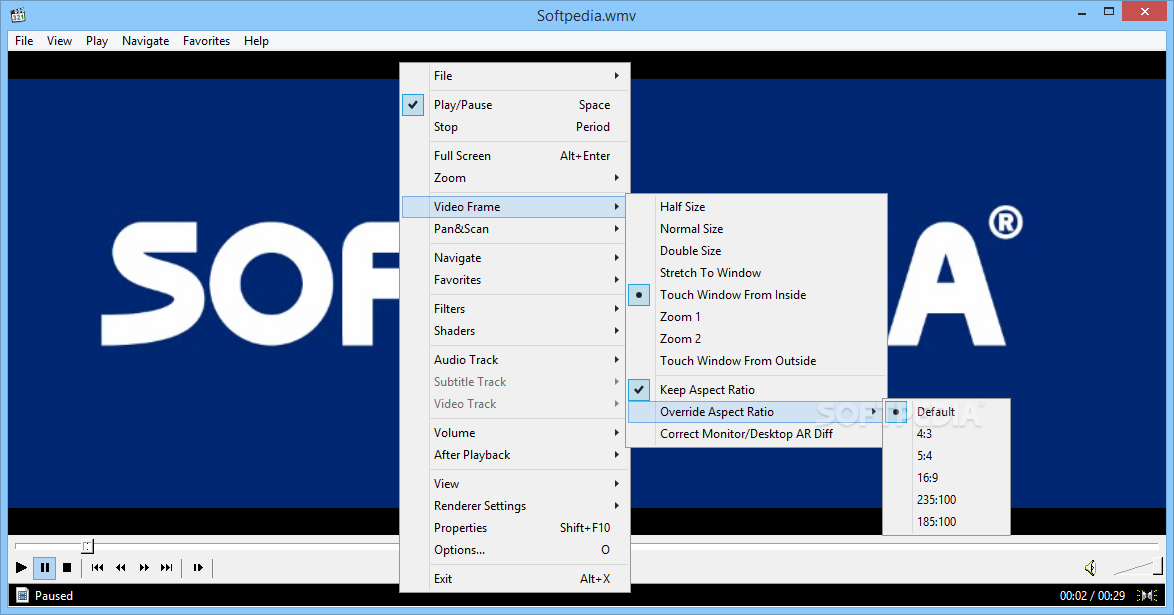Expand the Shaders submenu
The image size is (1174, 615).
[516, 330]
